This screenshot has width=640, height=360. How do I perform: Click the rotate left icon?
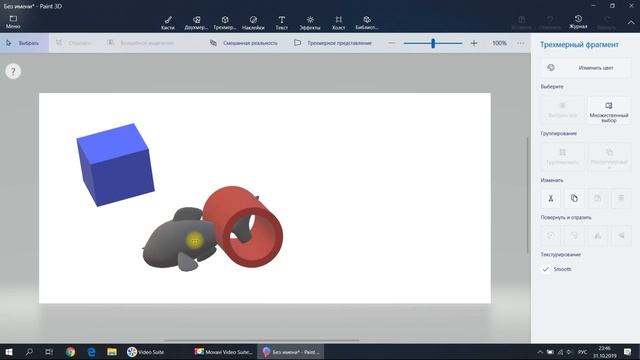pos(551,236)
